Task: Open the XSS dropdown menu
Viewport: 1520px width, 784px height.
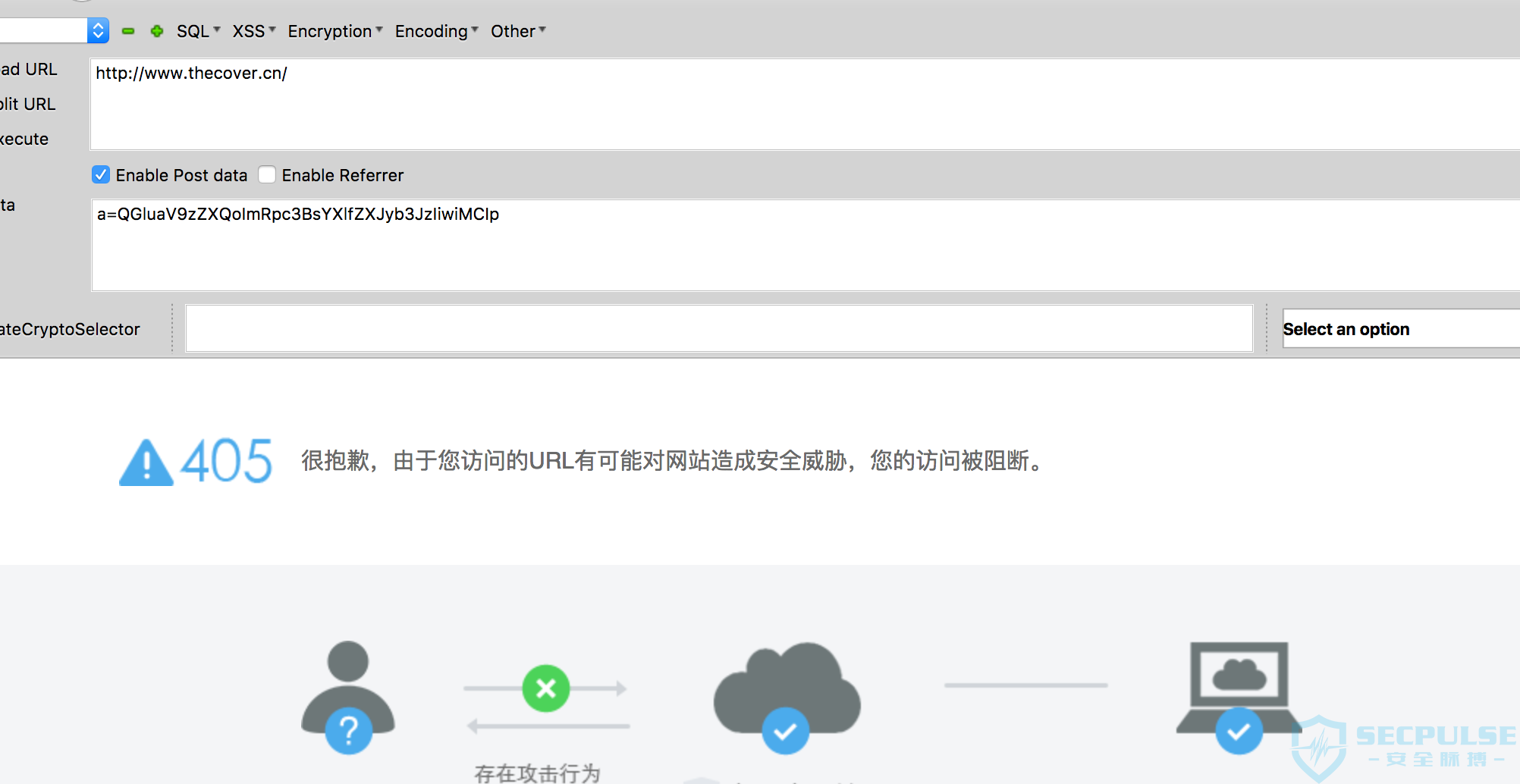Action: click(x=254, y=31)
